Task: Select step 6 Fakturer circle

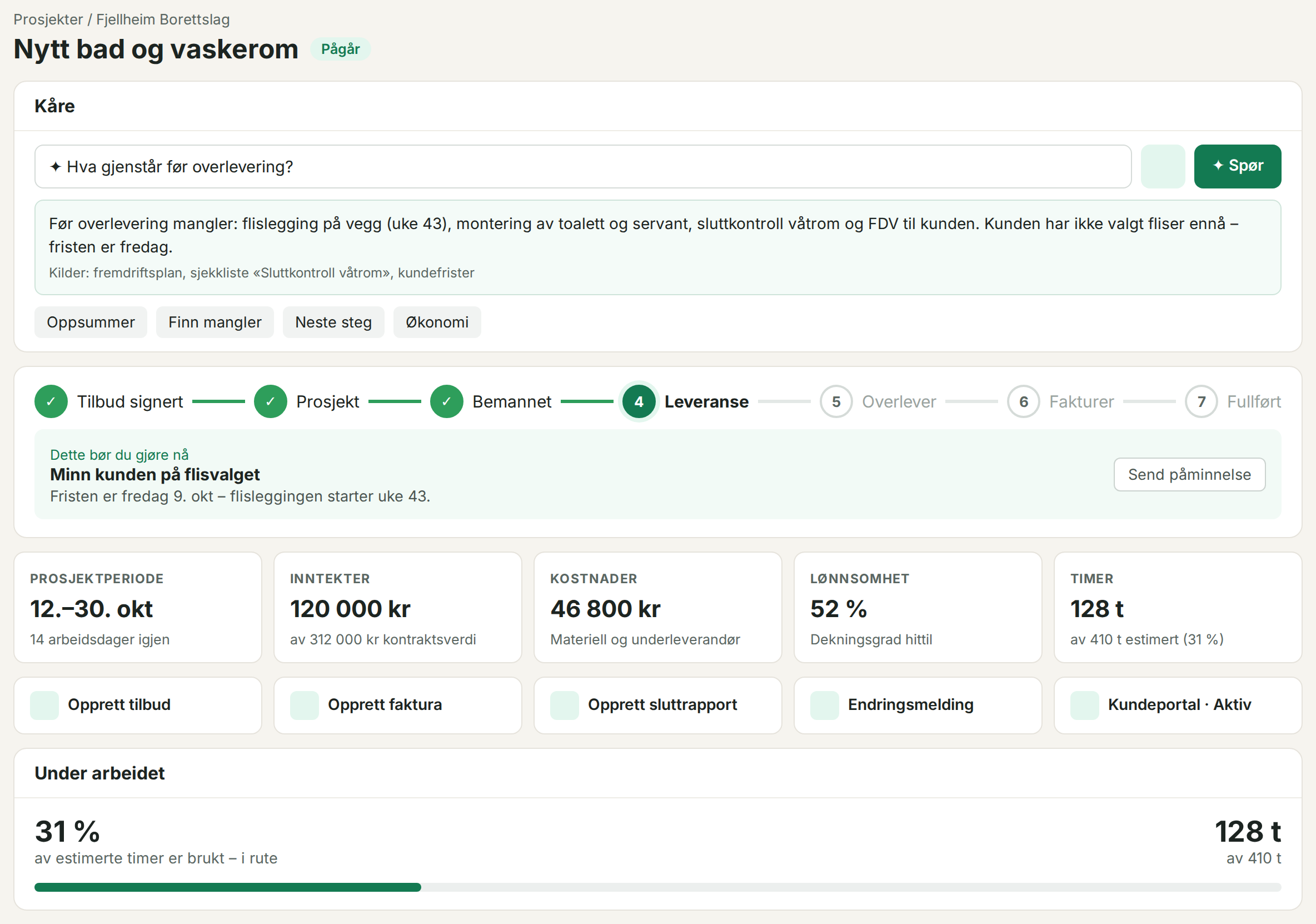Action: coord(1024,401)
